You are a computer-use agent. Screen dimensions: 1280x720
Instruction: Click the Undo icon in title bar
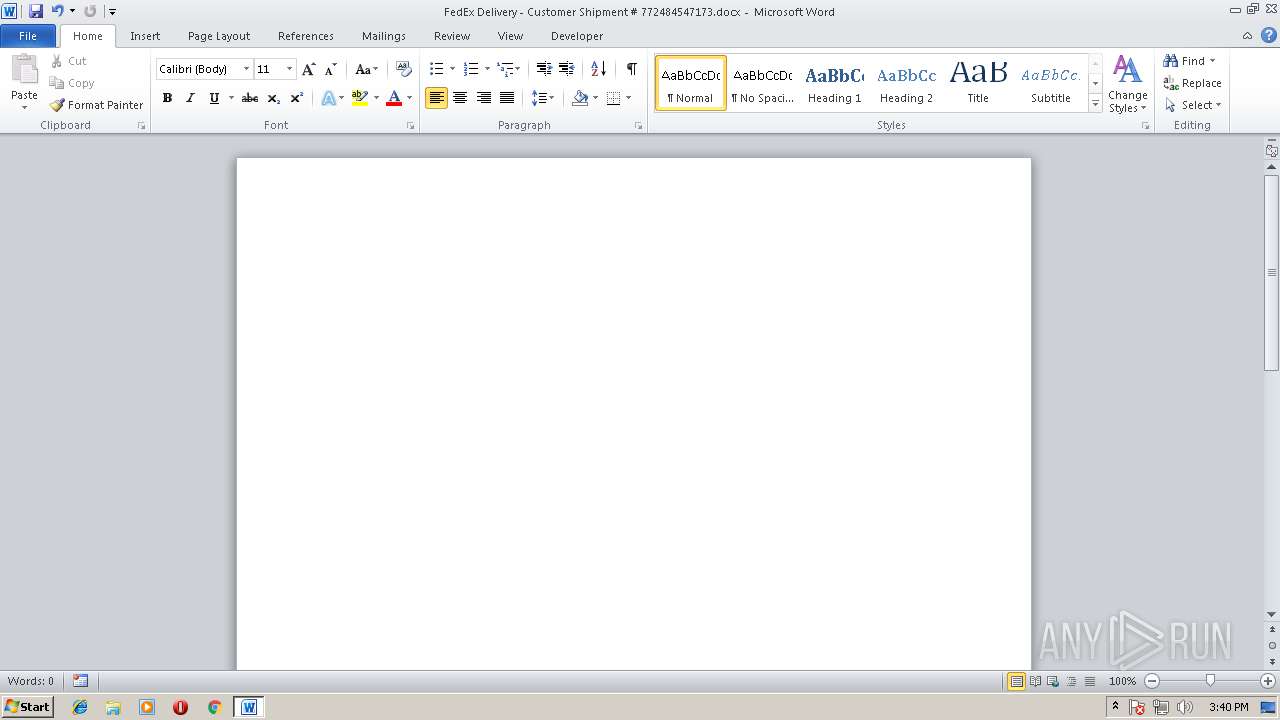[58, 11]
